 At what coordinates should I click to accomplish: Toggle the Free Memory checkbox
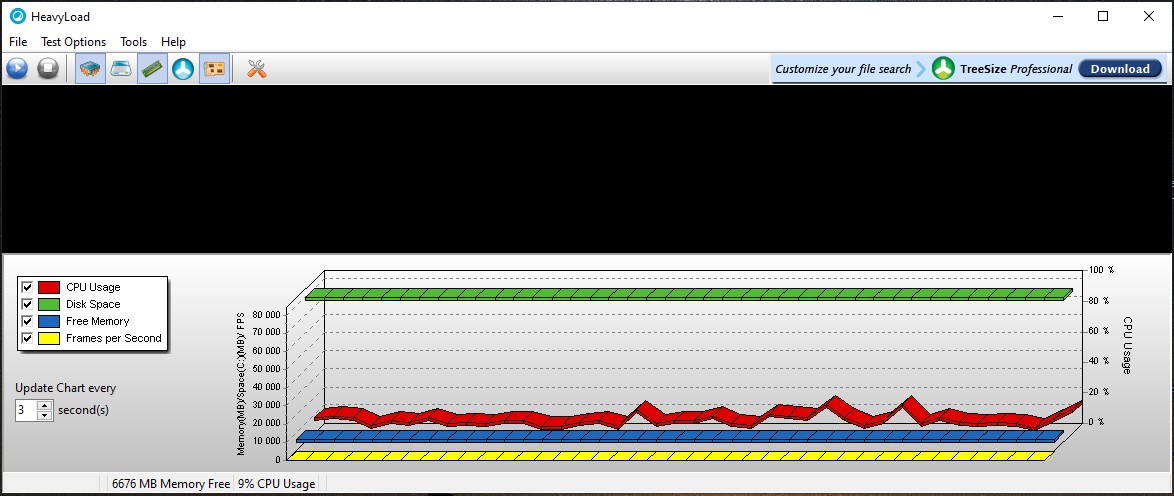click(x=27, y=322)
